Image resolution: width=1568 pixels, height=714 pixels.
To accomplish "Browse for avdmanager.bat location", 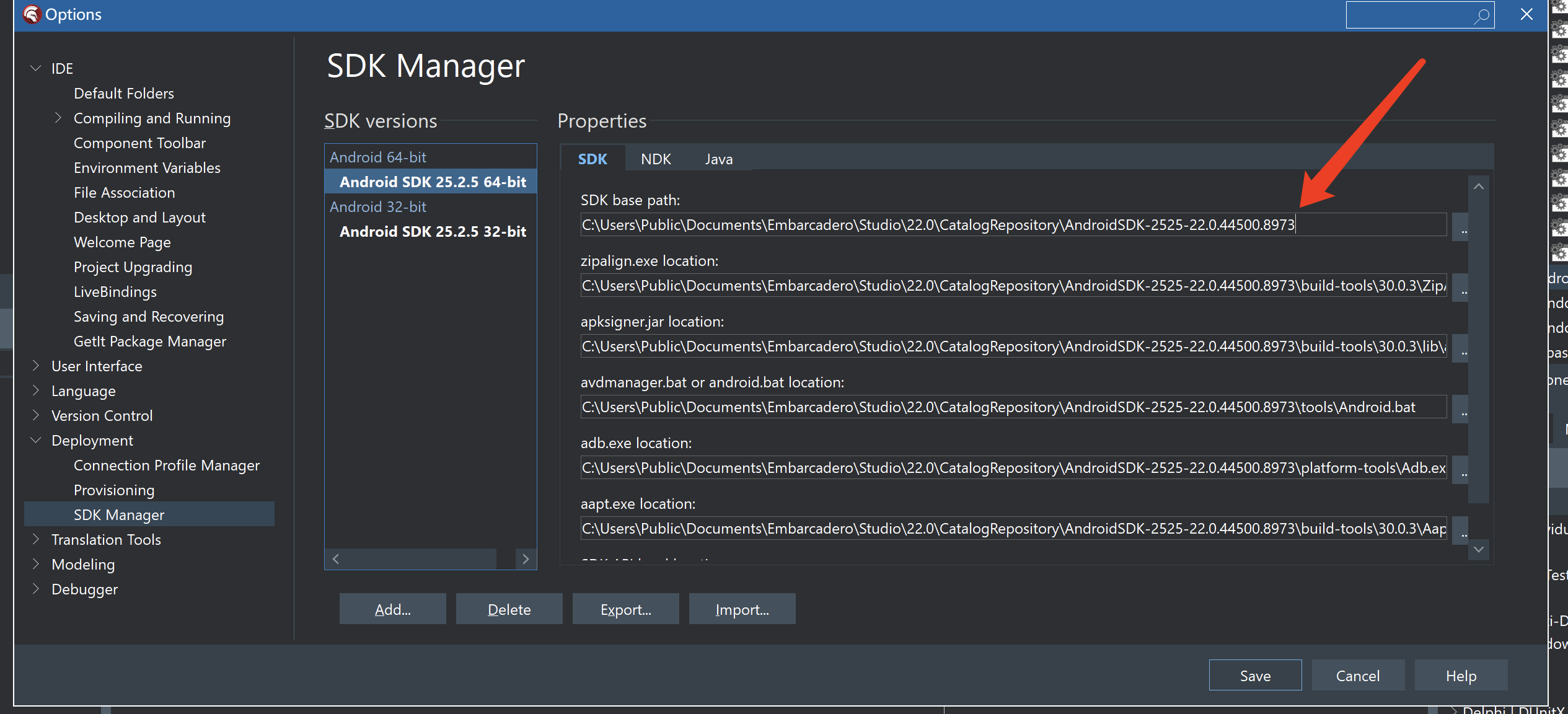I will 1461,410.
